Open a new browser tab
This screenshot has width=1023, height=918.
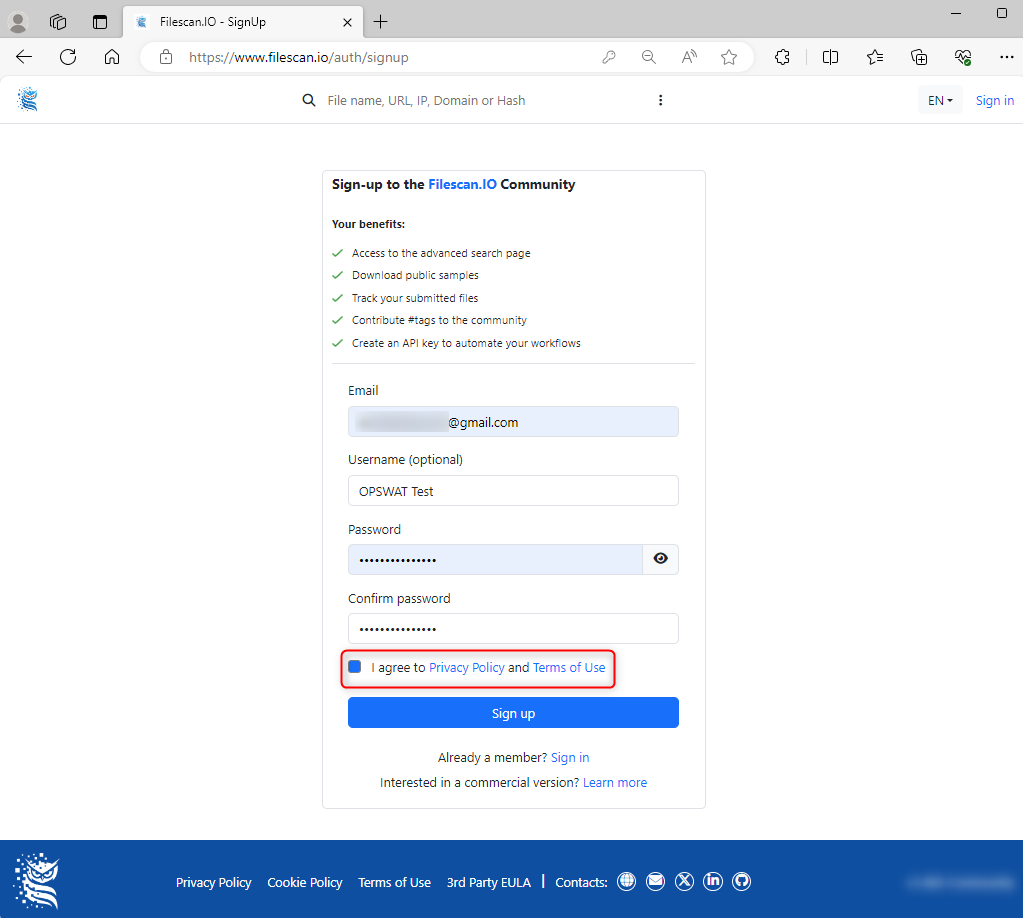coord(380,22)
